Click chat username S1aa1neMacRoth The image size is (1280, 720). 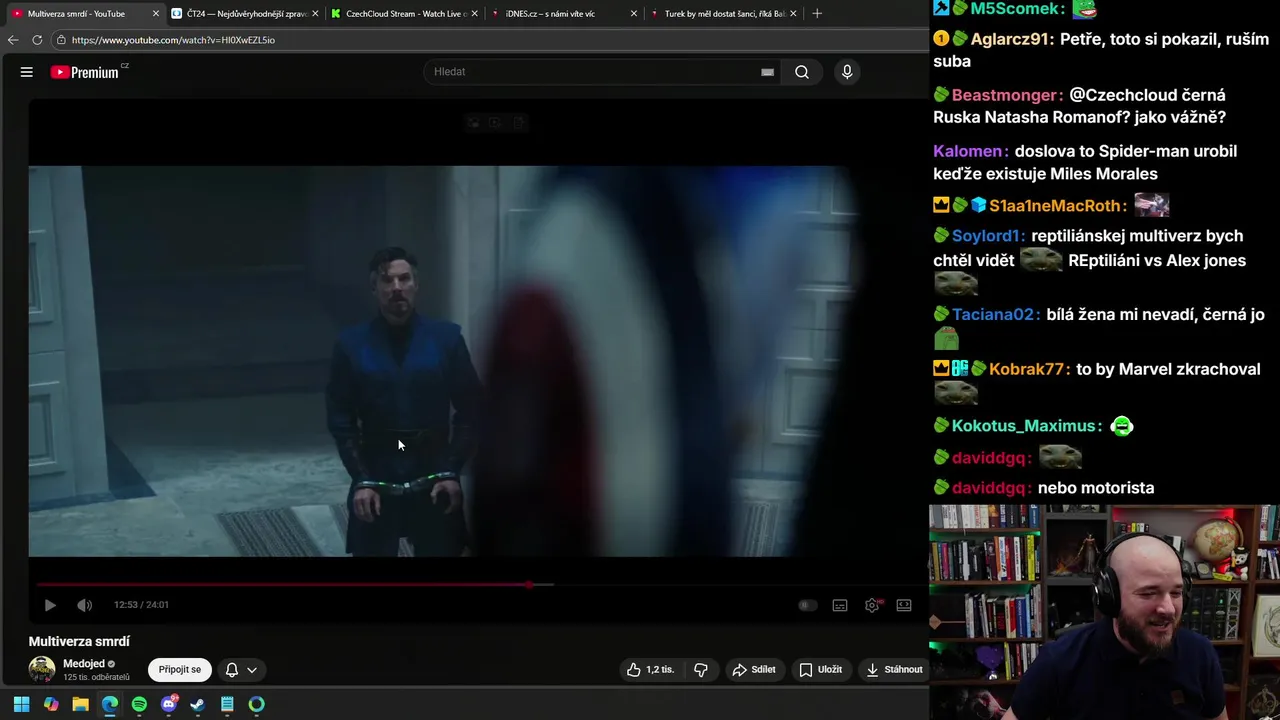coord(1053,206)
